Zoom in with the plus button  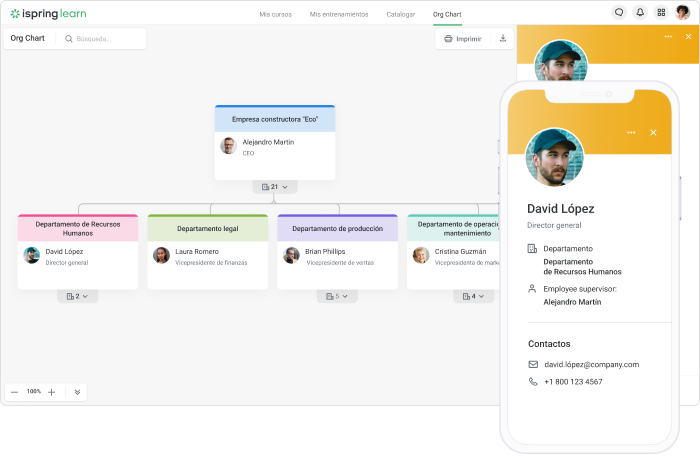(x=51, y=392)
